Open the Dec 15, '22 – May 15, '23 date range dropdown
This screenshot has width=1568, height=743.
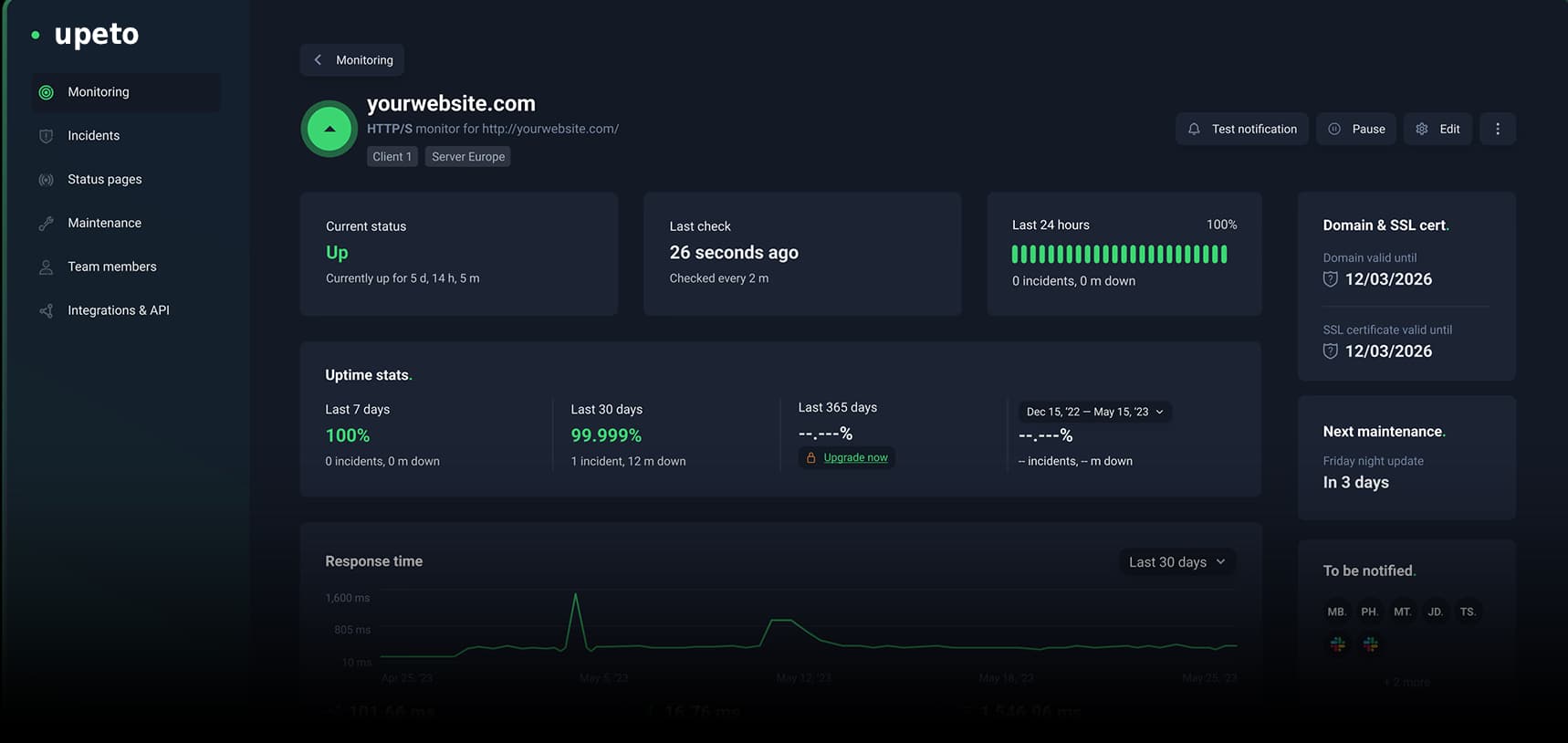[1095, 413]
